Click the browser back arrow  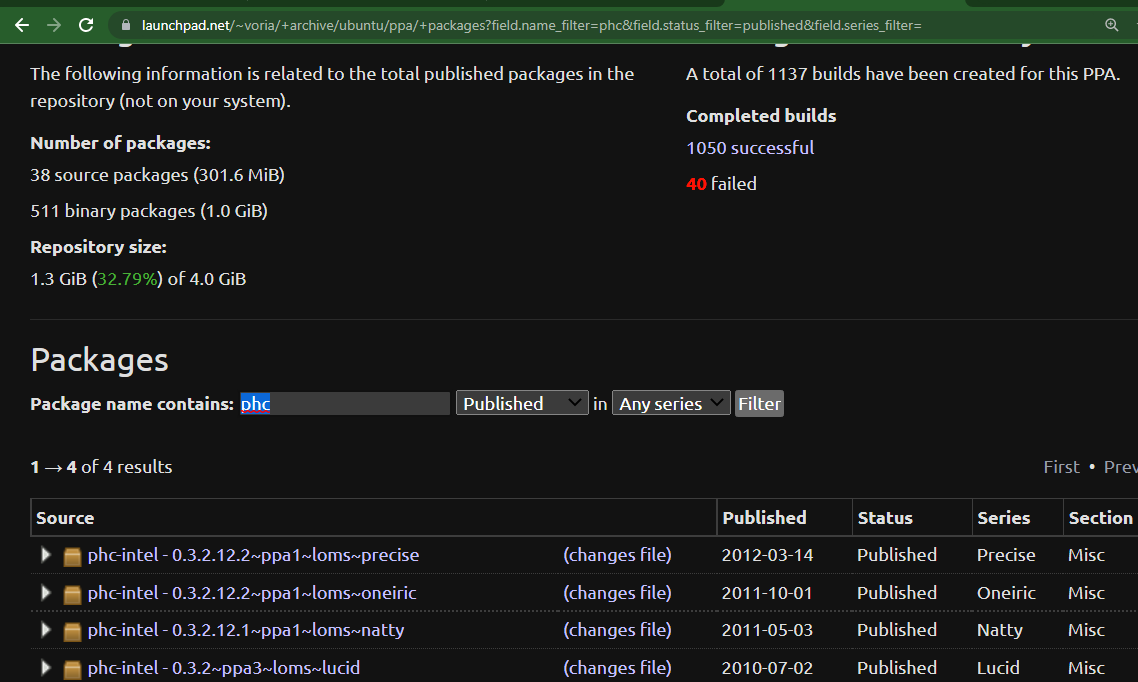click(22, 25)
